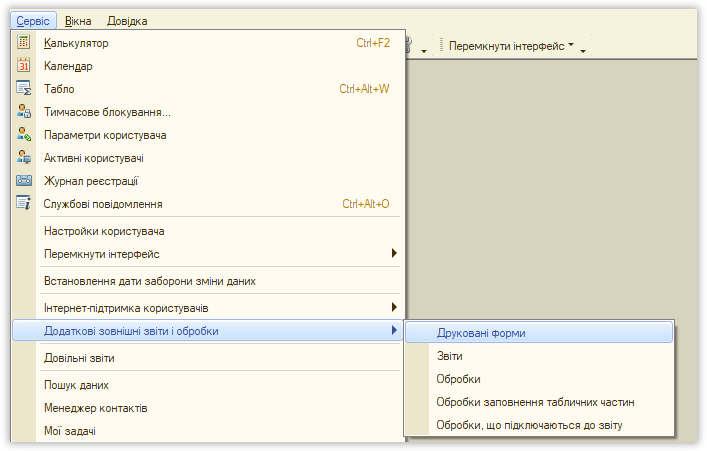Select Обробки заповнення табличних частин

pos(539,402)
